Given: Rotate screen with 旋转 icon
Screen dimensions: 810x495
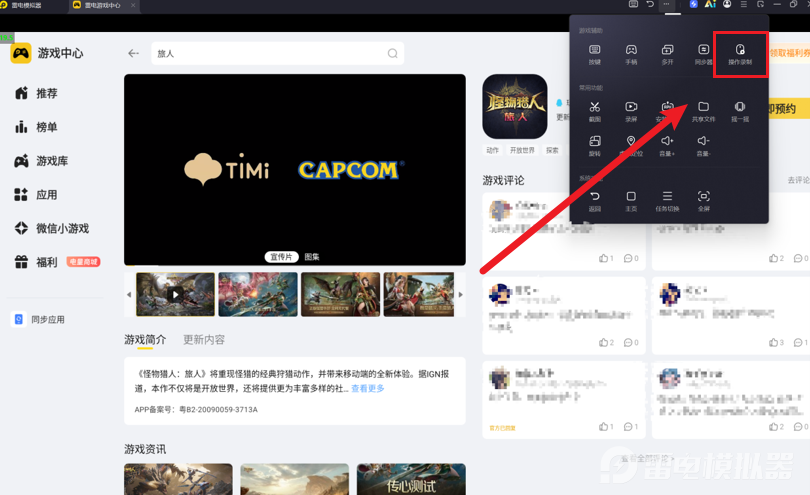Looking at the screenshot, I should tap(595, 146).
